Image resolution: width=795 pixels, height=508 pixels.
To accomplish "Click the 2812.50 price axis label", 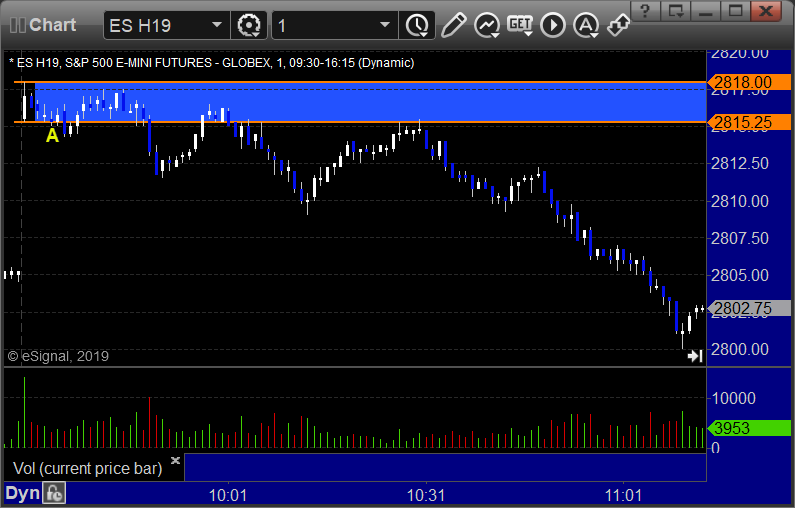I will (740, 163).
